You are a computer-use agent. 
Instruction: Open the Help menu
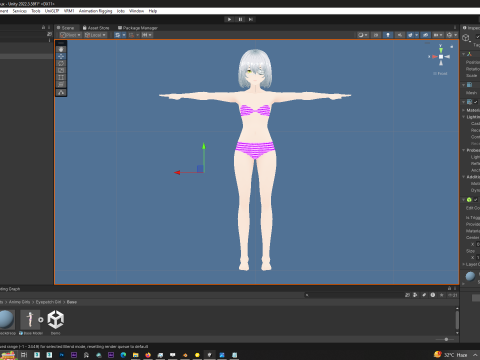click(153, 11)
